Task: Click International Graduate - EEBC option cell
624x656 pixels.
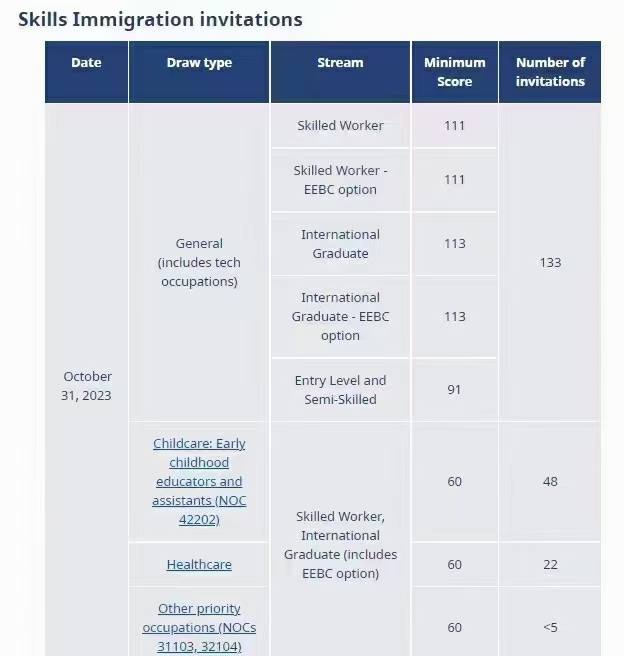Action: click(340, 316)
